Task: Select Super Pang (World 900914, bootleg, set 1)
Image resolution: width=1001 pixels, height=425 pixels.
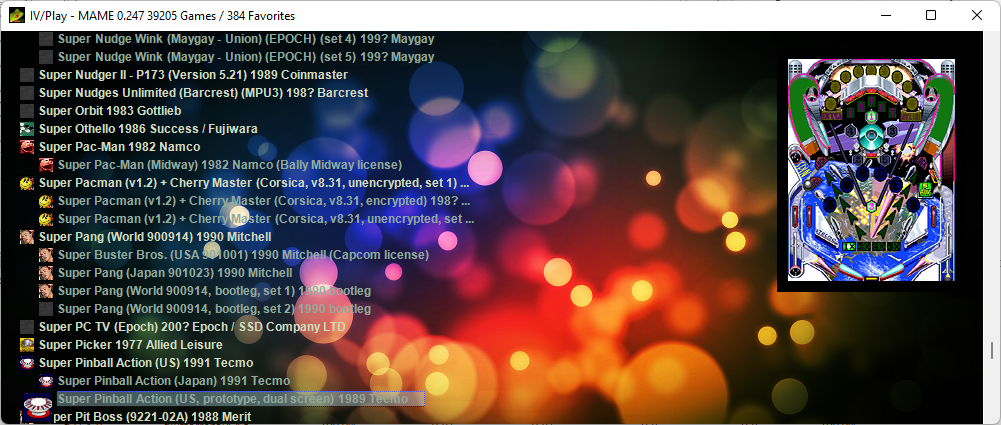Action: pos(214,291)
